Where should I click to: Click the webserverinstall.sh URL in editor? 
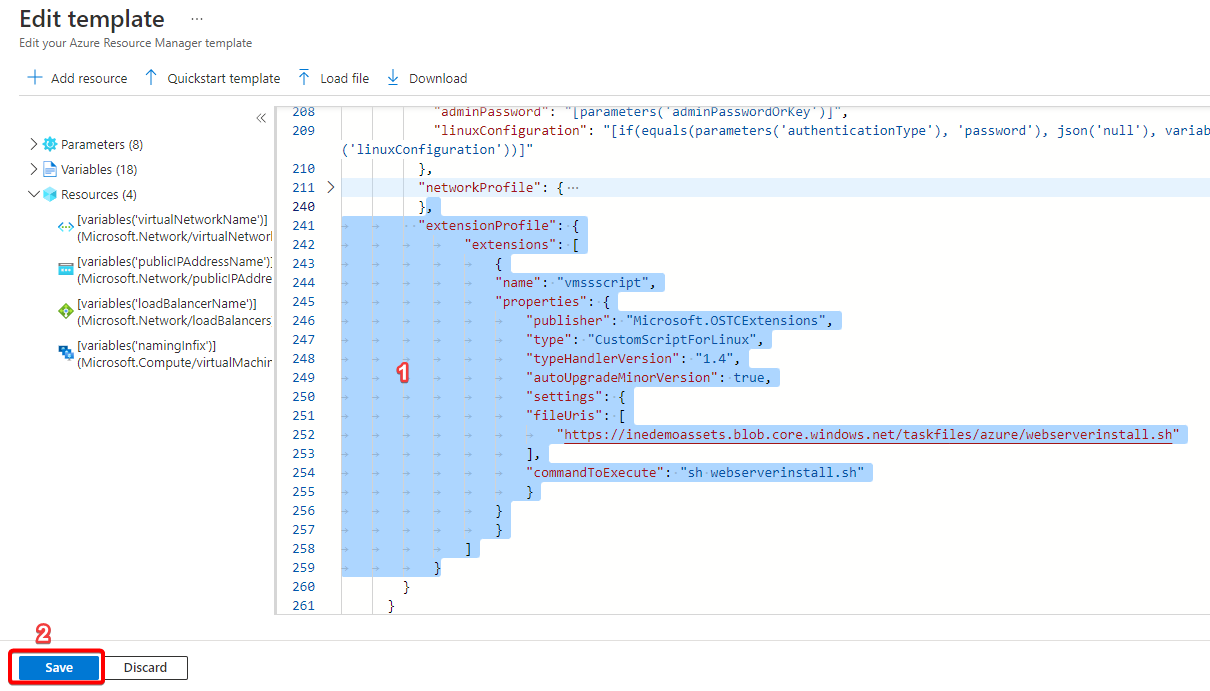[866, 434]
